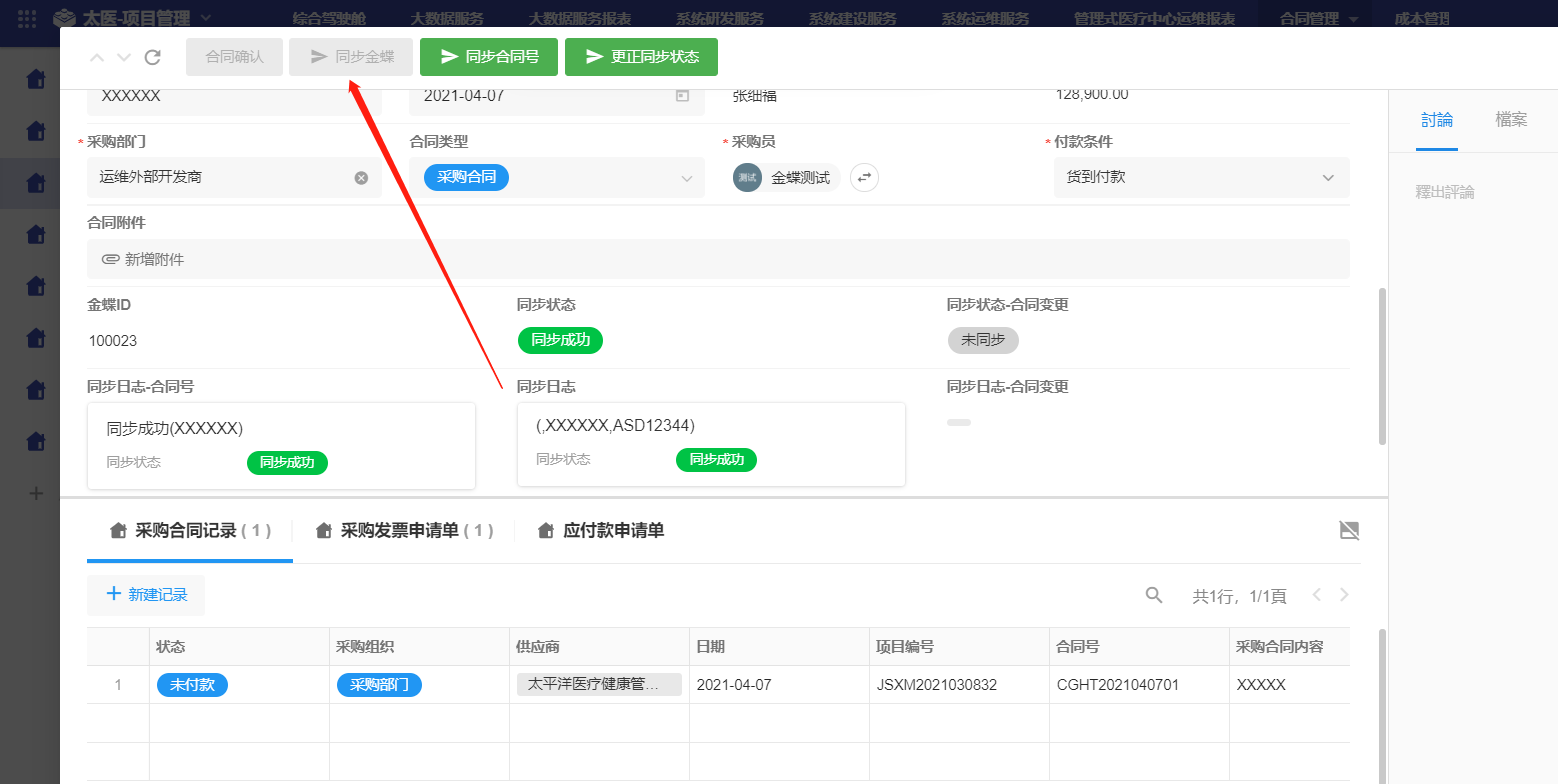This screenshot has width=1558, height=784.
Task: Open 管理式医疗中心运维报表 in top navigation
Action: (x=1154, y=18)
